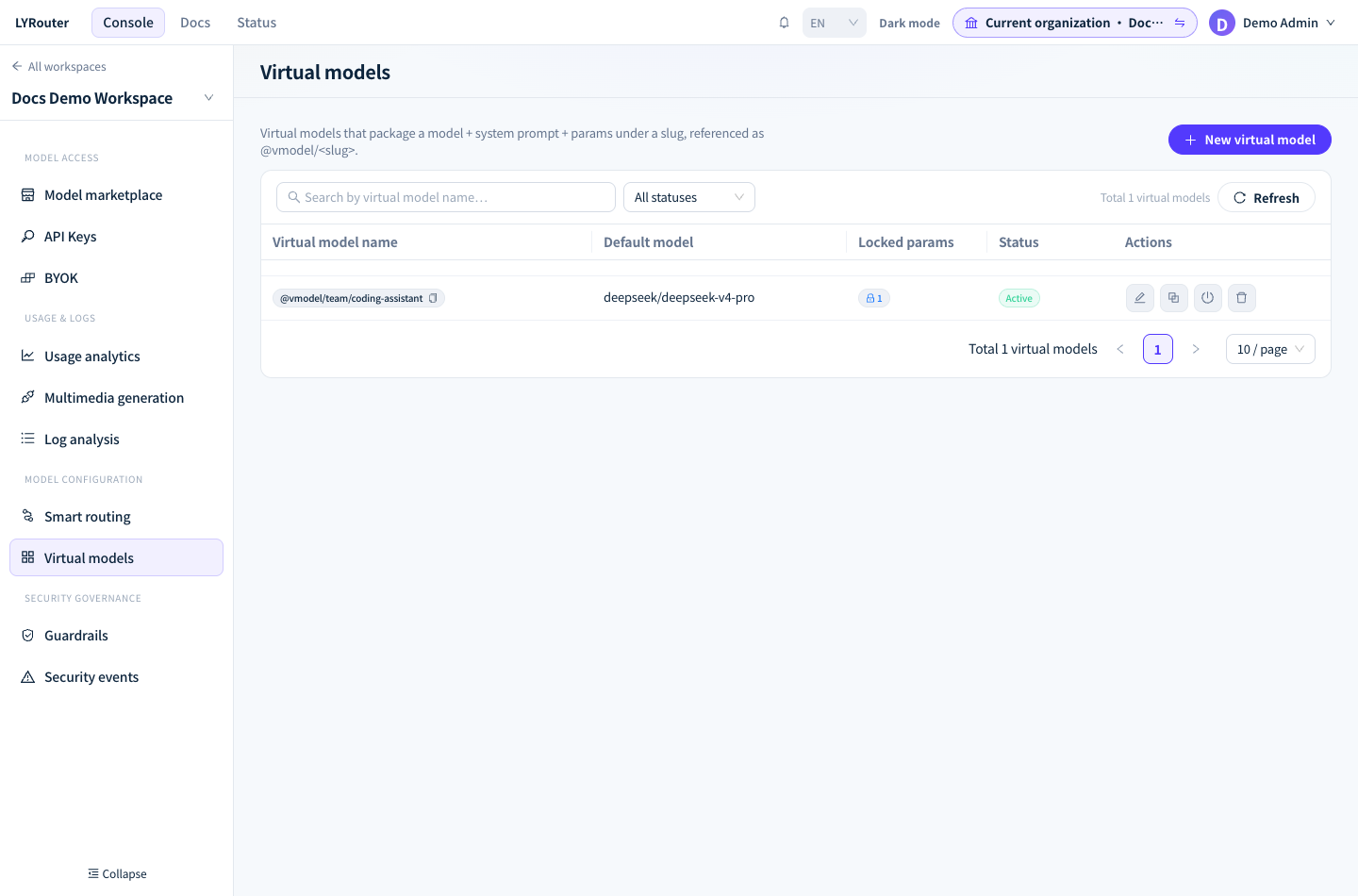Go to the previous page of results
Screen dimensions: 1358x896
(1120, 349)
